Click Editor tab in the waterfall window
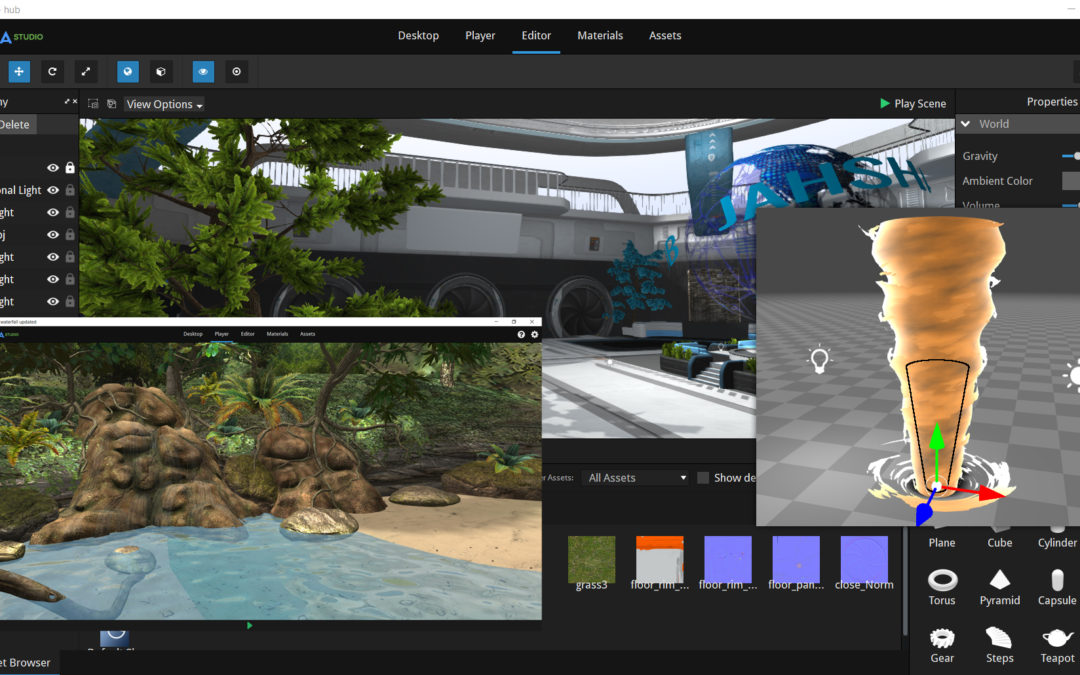Image resolution: width=1080 pixels, height=675 pixels. coord(248,334)
